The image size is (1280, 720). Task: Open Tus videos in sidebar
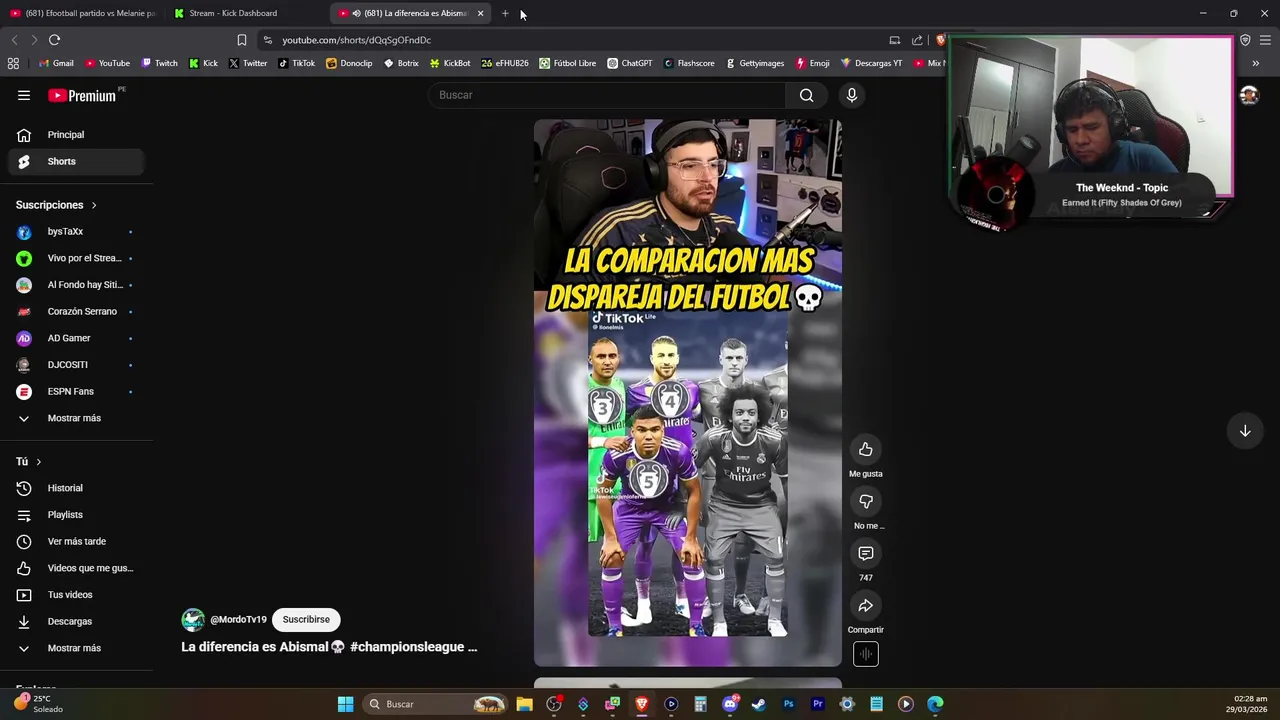point(76,595)
